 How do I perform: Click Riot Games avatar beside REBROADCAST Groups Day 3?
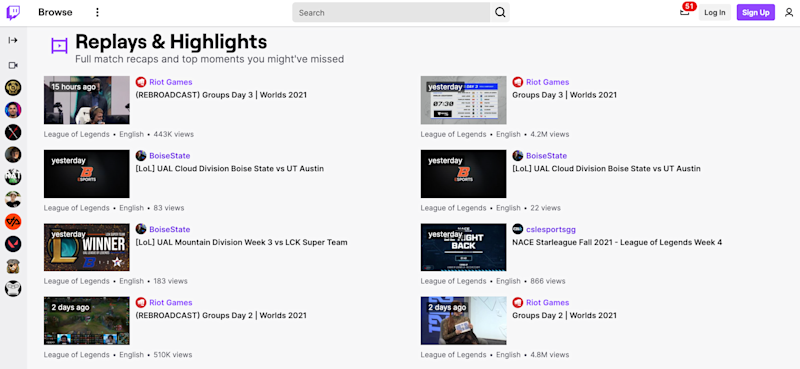[141, 82]
